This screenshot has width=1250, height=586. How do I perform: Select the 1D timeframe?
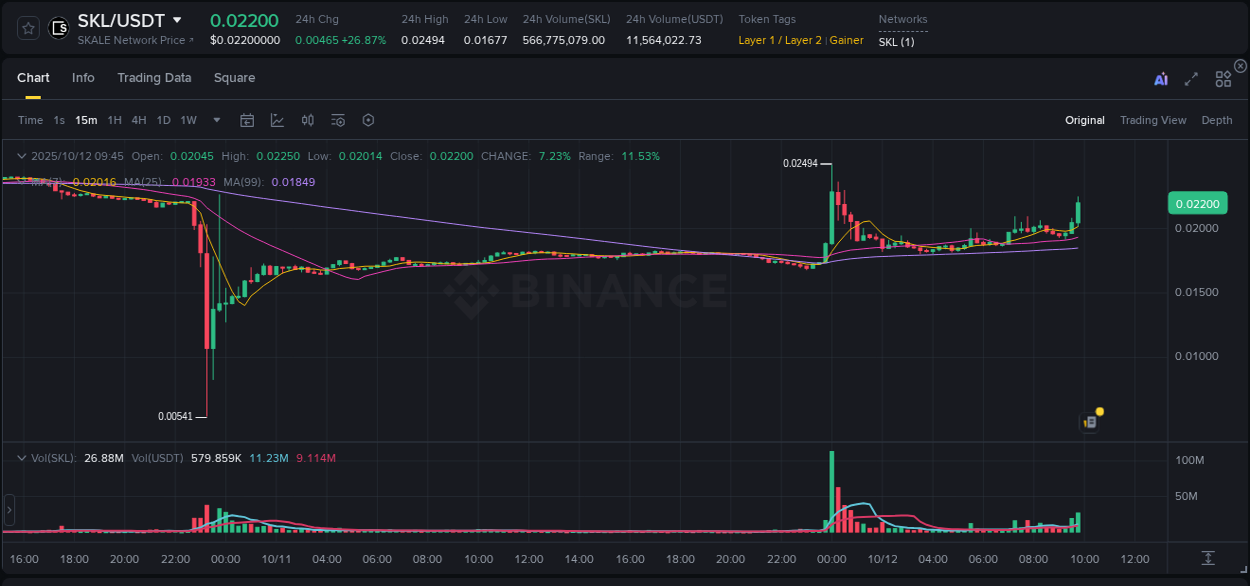point(163,119)
